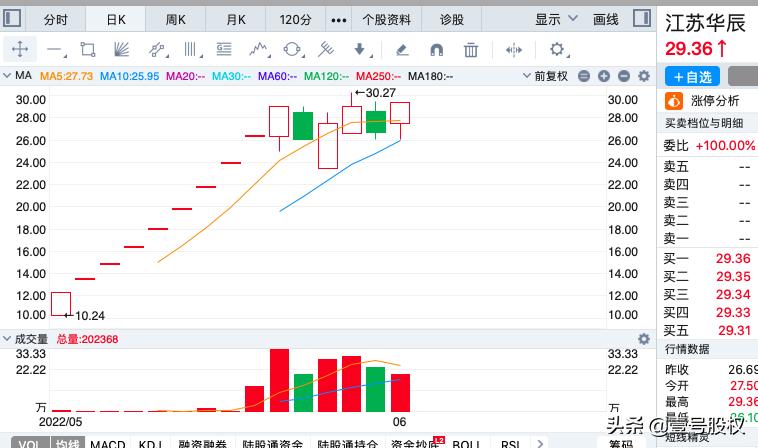
Task: Switch to the 月K tab
Action: (x=236, y=20)
